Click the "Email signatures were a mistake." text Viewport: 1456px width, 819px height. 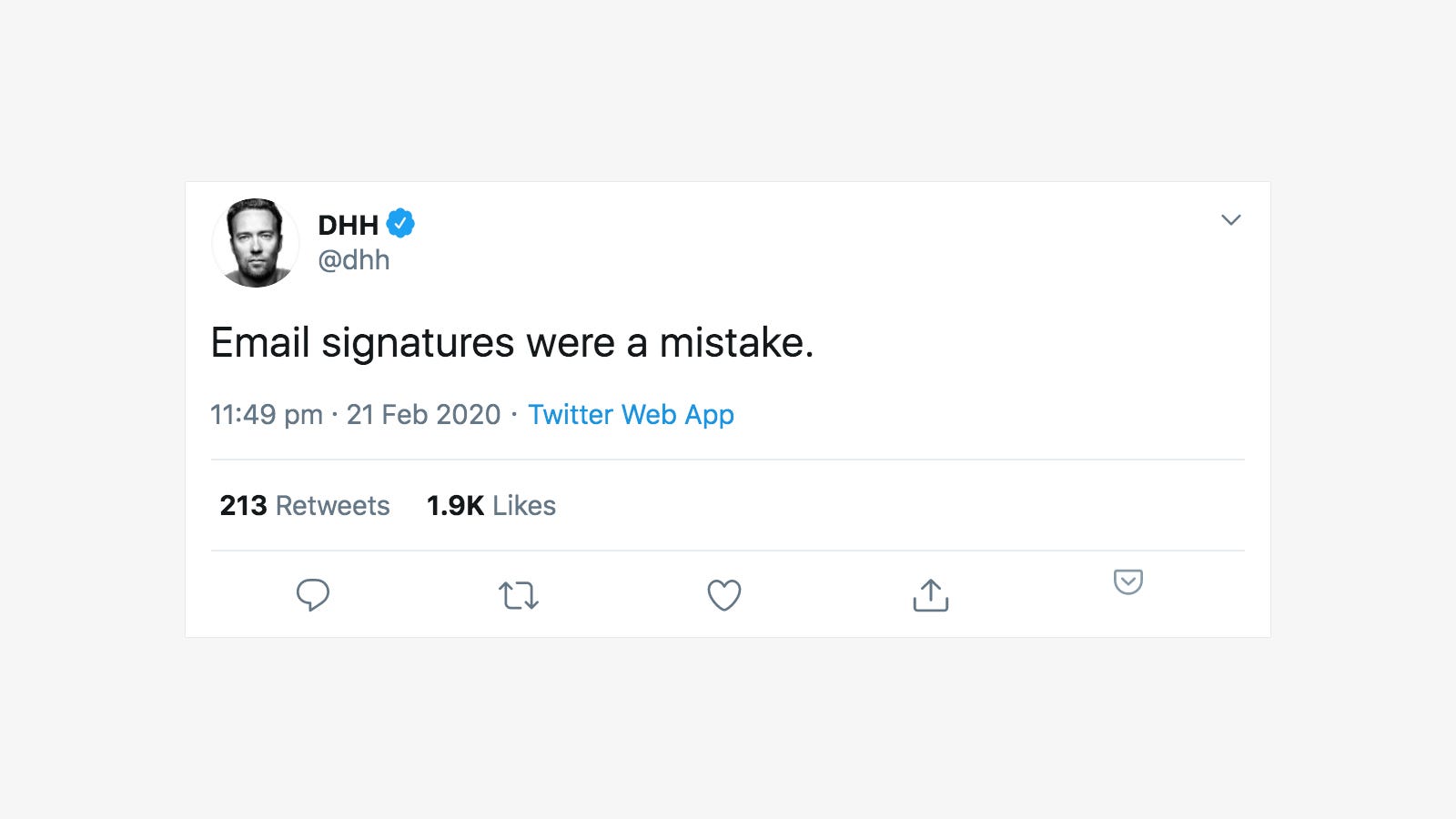511,343
